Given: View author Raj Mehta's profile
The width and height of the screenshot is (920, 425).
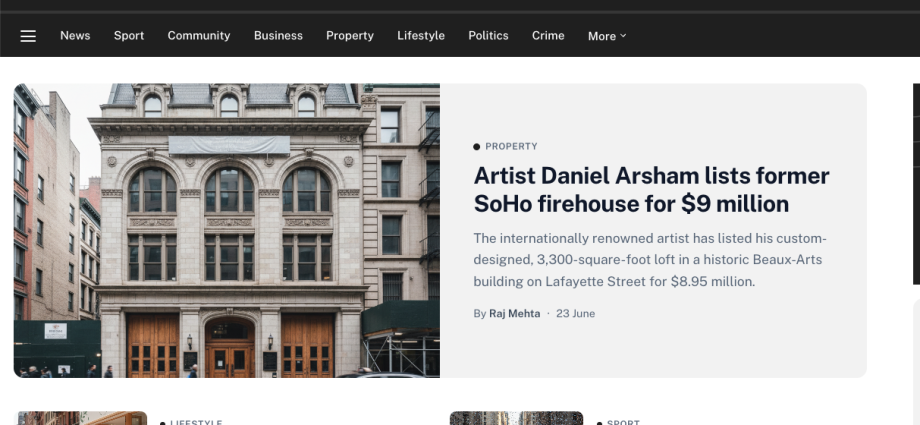Looking at the screenshot, I should point(515,313).
